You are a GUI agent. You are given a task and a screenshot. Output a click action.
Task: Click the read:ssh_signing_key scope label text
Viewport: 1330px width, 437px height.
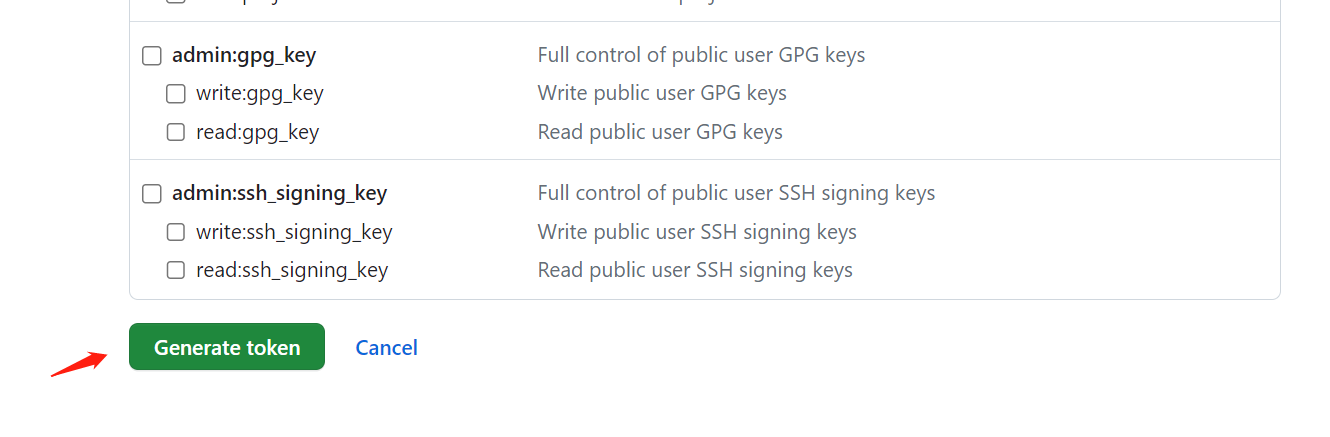[292, 270]
